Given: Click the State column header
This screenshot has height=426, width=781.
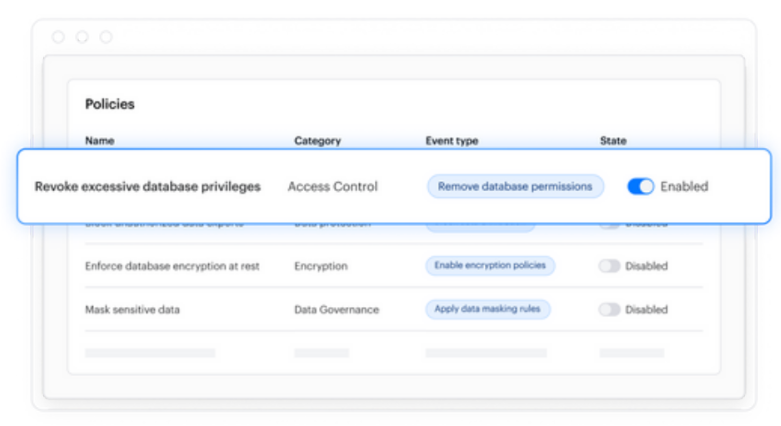Looking at the screenshot, I should [x=613, y=141].
